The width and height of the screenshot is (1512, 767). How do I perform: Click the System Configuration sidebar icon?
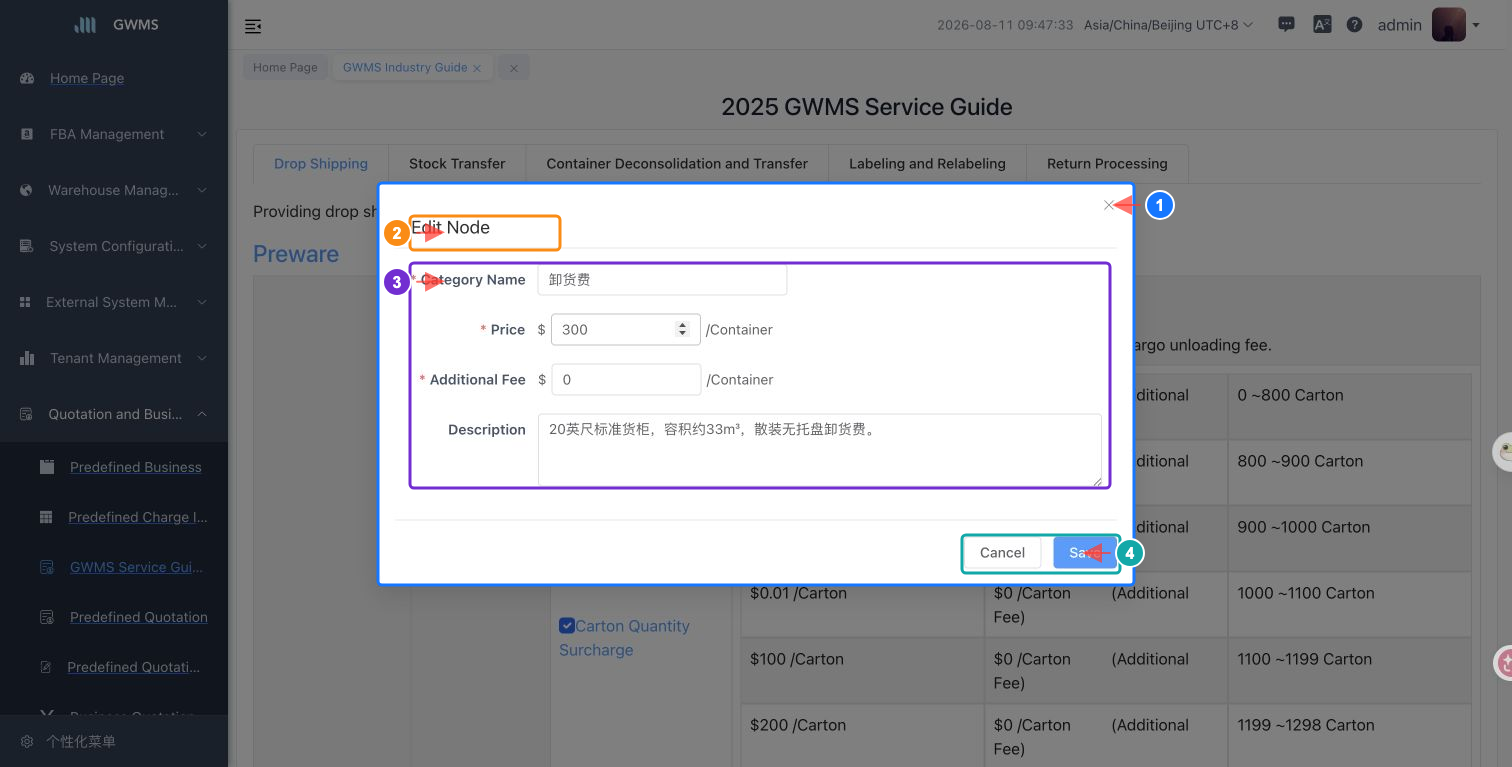pos(27,246)
